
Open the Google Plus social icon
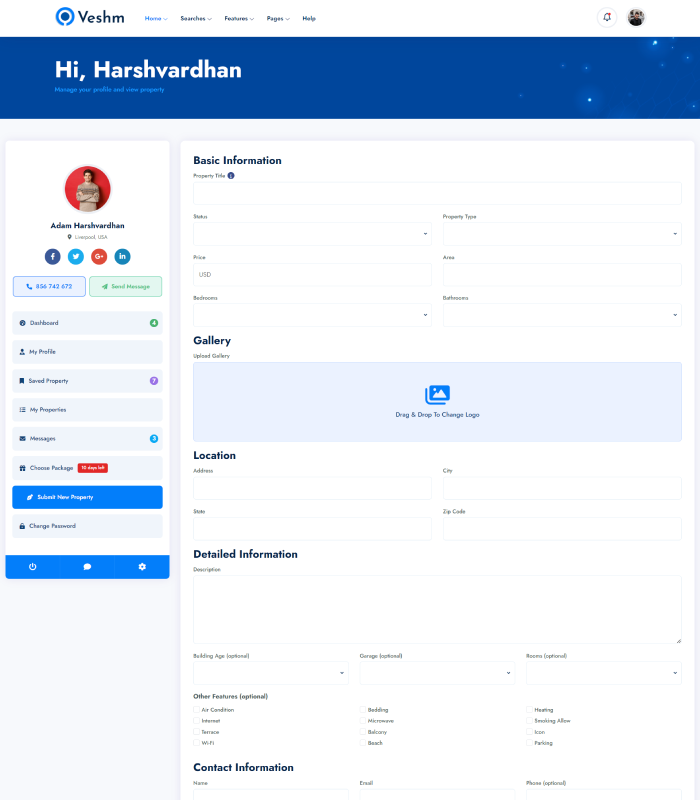(99, 257)
